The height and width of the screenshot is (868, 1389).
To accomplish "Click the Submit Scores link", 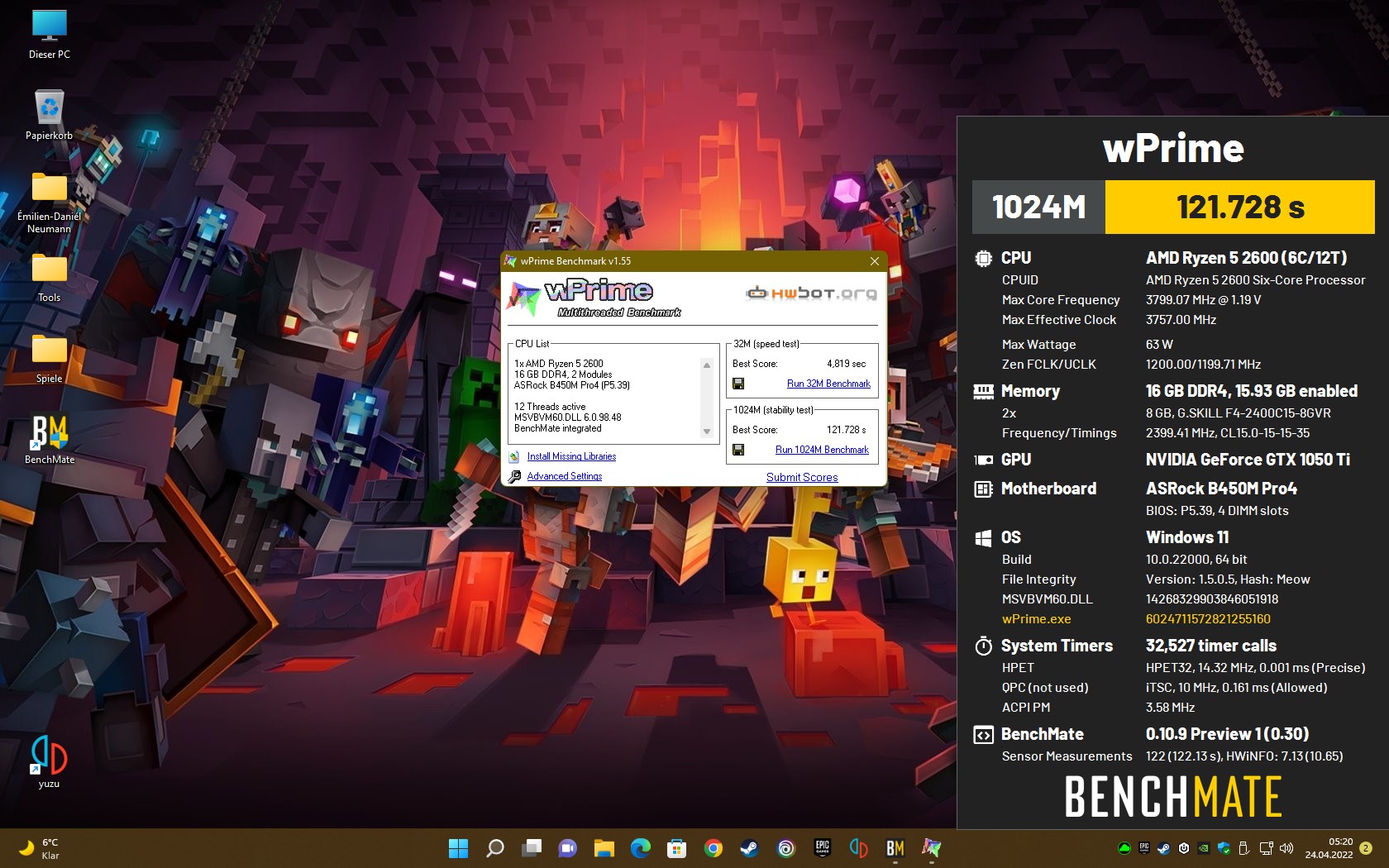I will coord(802,477).
